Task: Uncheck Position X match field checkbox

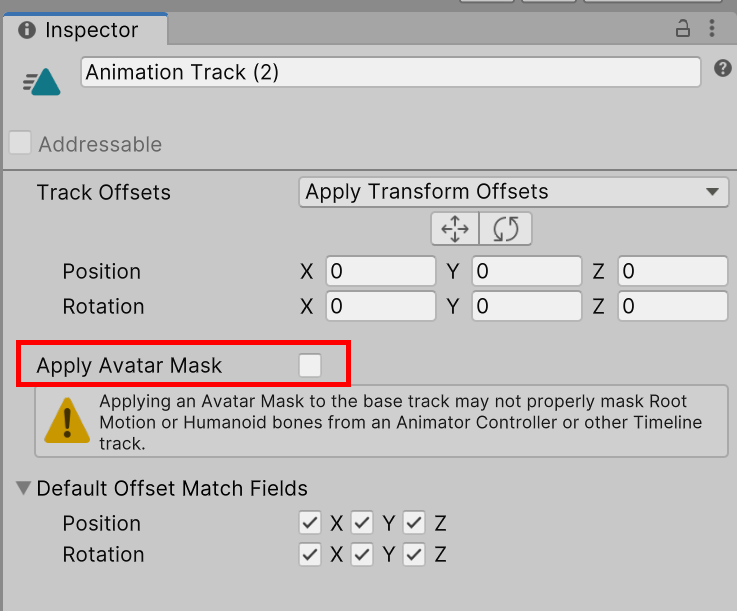Action: click(x=310, y=523)
